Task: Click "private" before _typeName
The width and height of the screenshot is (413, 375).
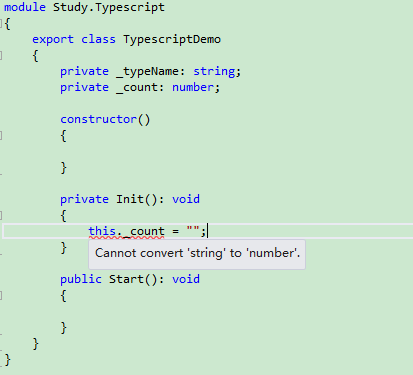Action: (x=84, y=71)
